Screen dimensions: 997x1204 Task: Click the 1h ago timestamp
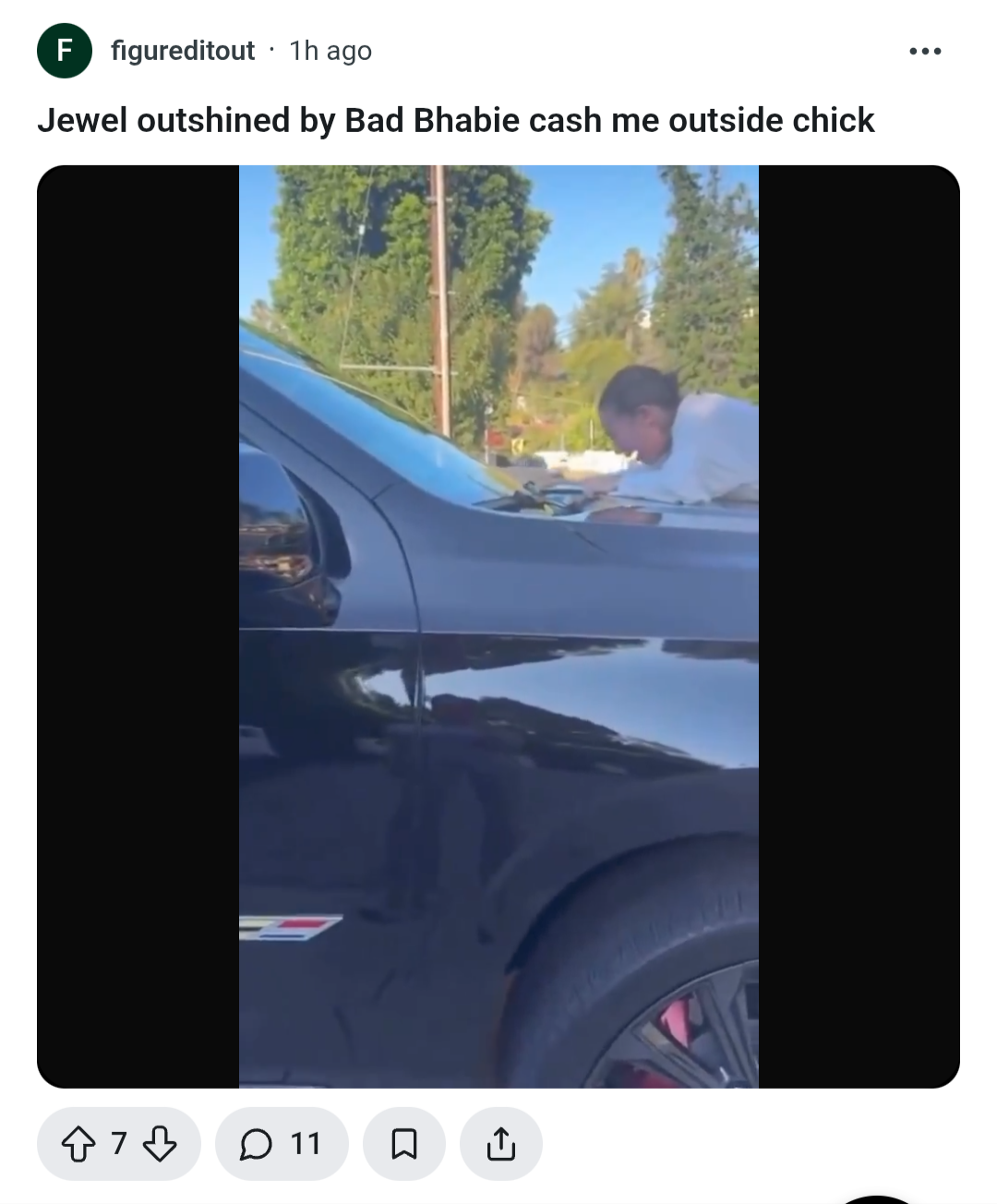(x=330, y=51)
